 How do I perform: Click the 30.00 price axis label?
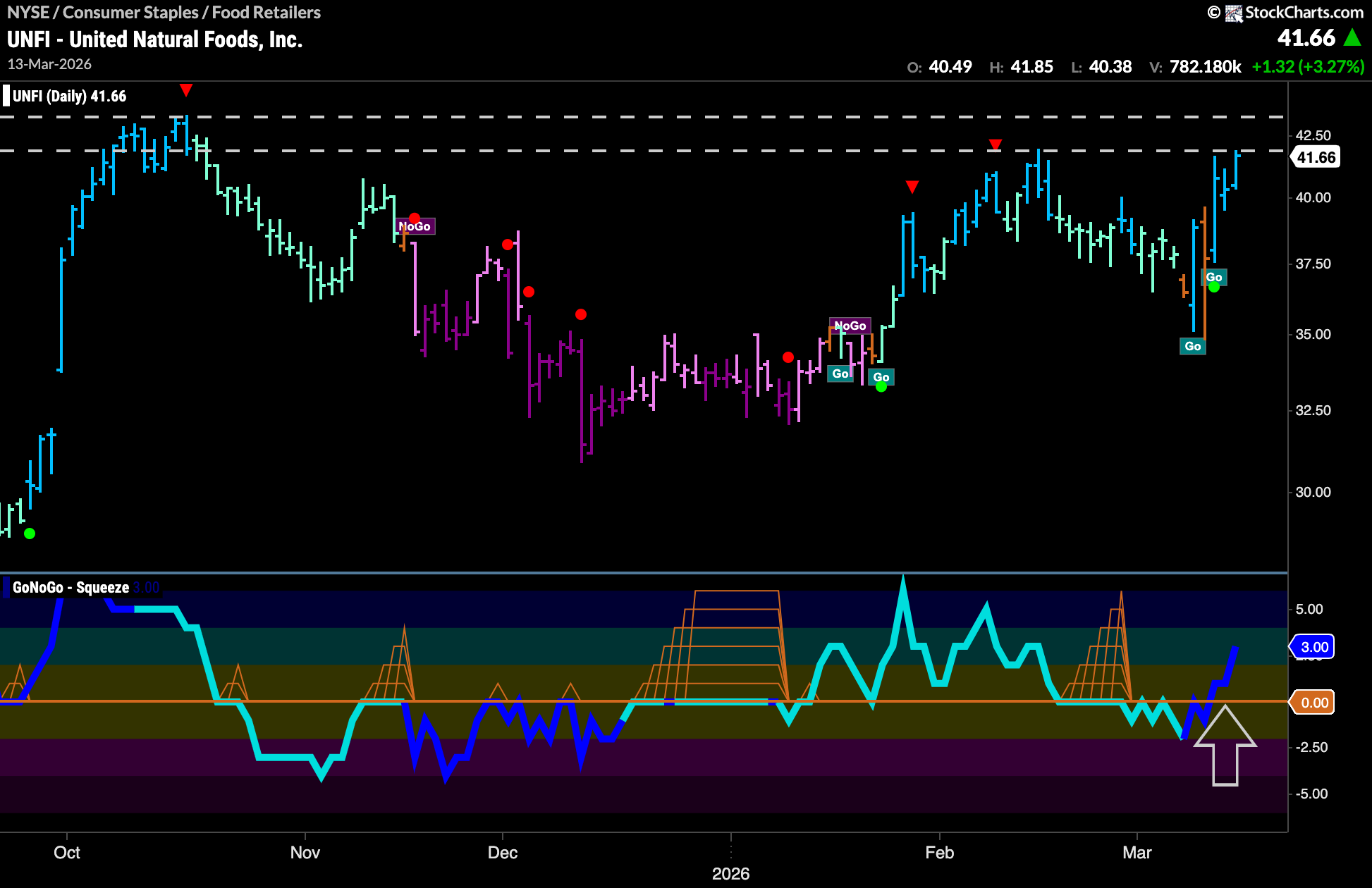(x=1313, y=492)
